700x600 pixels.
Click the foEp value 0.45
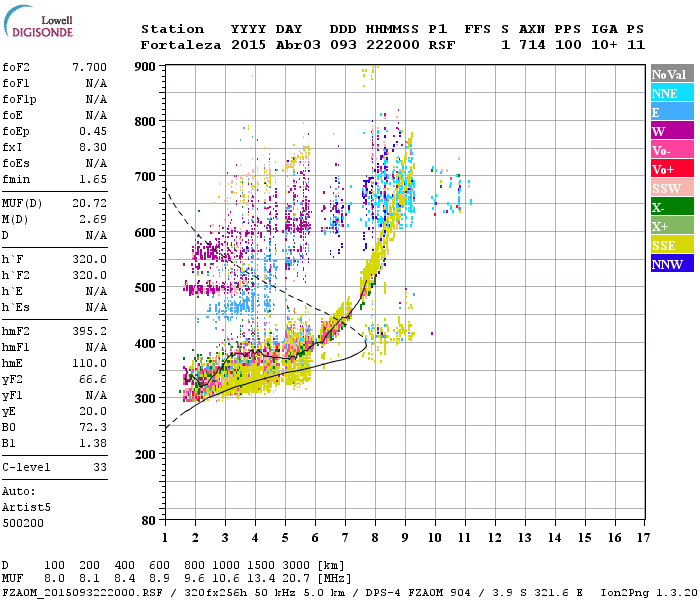tap(93, 131)
